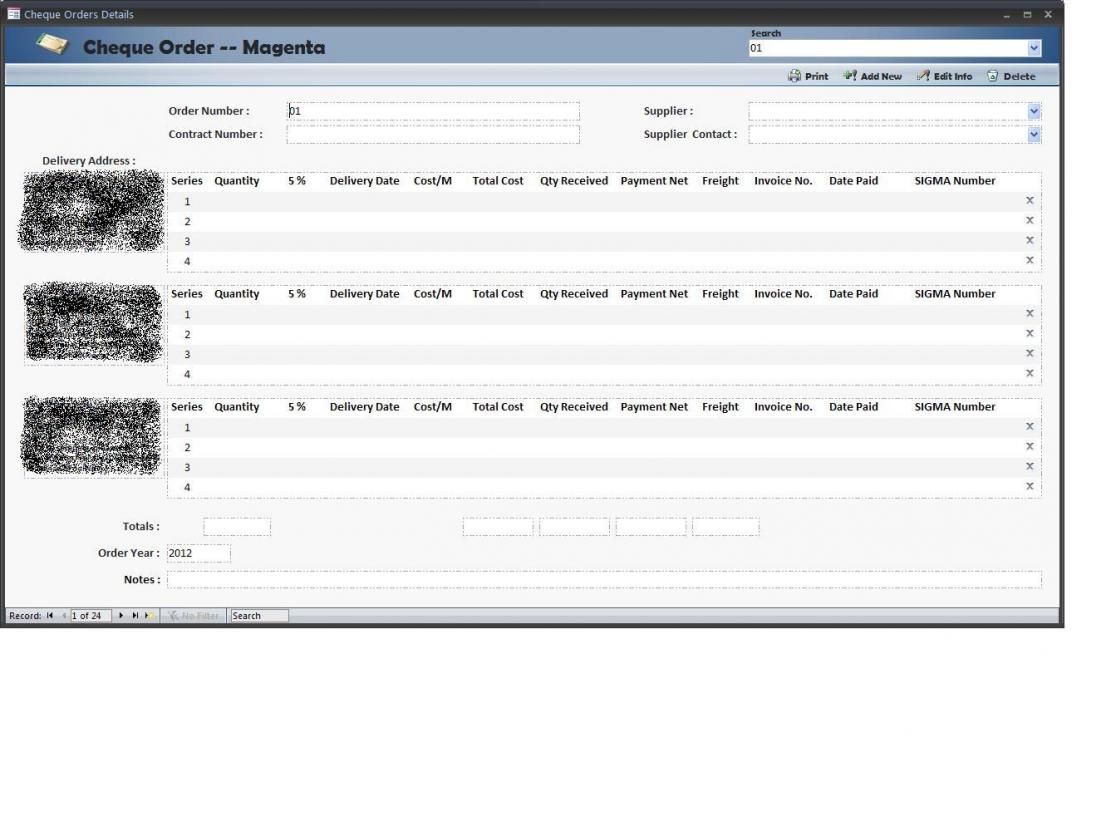Click SIGMA Number header in first block
1111x816 pixels.
click(954, 181)
